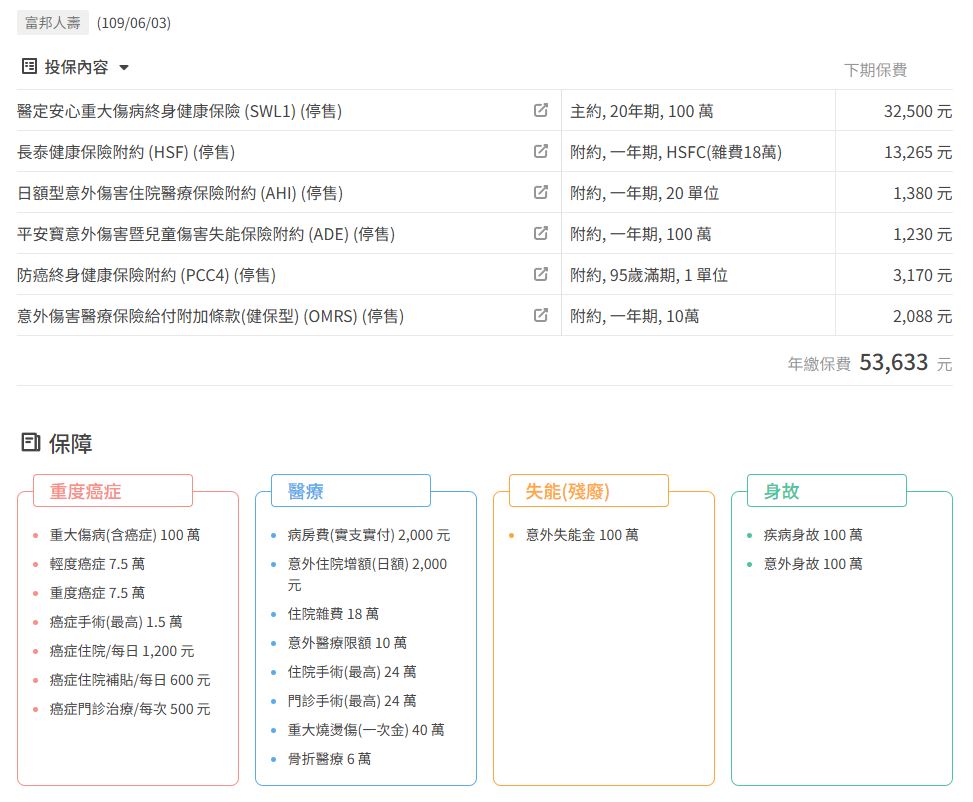The height and width of the screenshot is (802, 973).
Task: Select the 醫療 category tab
Action: point(350,491)
